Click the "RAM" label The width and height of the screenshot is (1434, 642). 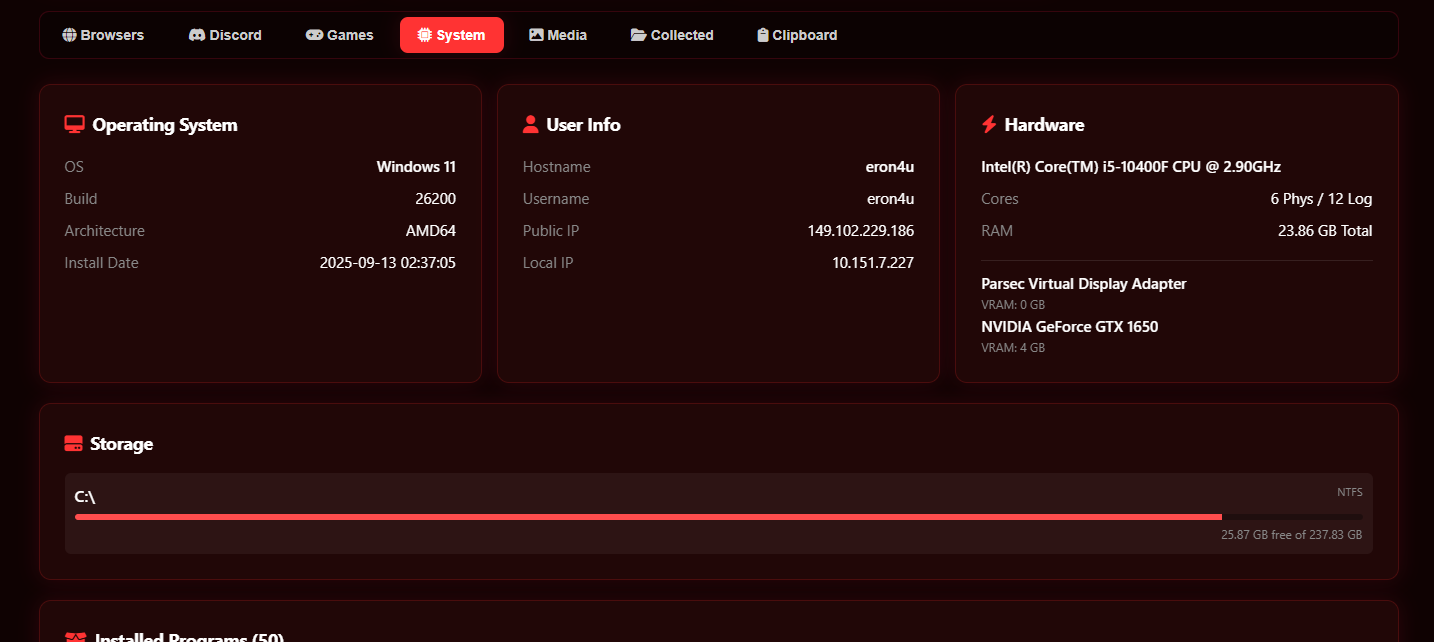[997, 231]
